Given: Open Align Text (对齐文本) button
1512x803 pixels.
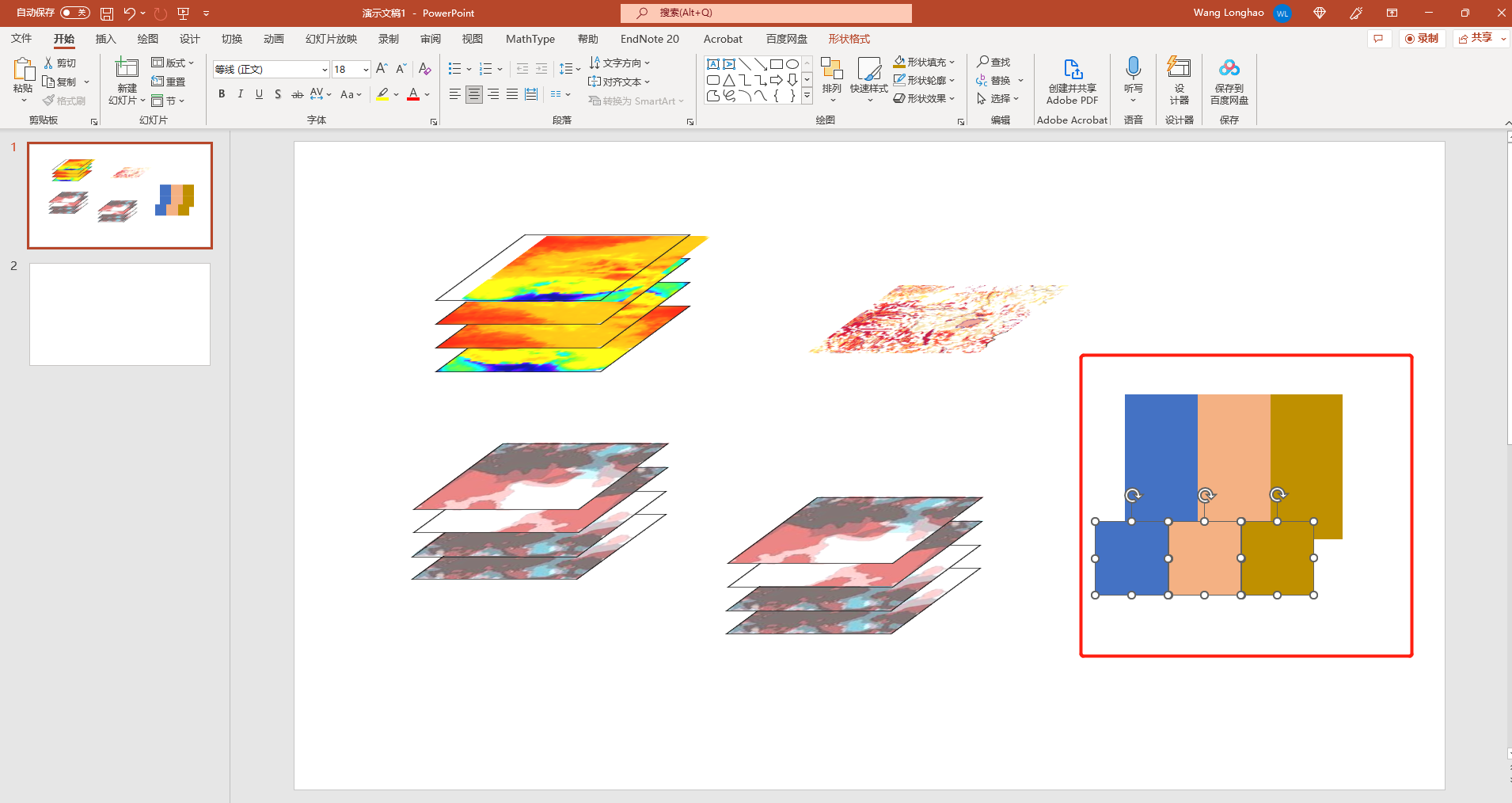Looking at the screenshot, I should pyautogui.click(x=620, y=82).
